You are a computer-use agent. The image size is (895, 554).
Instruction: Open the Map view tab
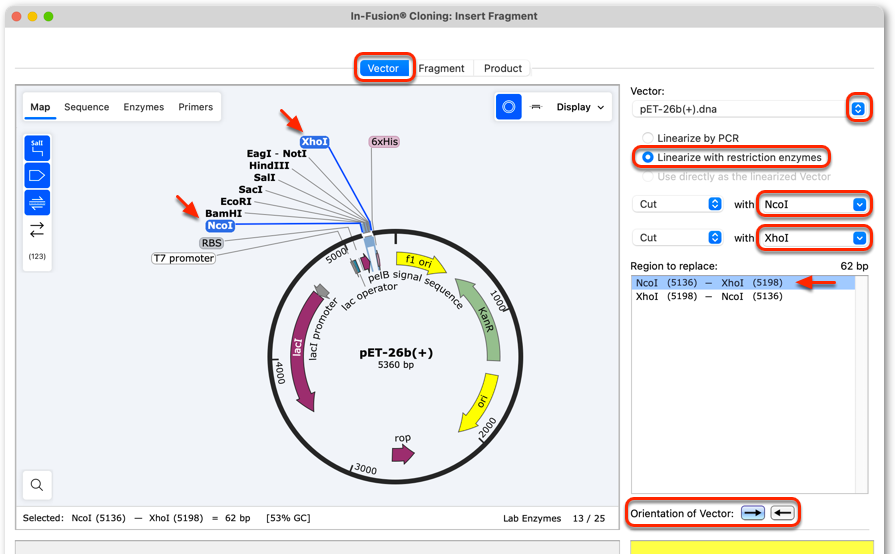coord(40,107)
